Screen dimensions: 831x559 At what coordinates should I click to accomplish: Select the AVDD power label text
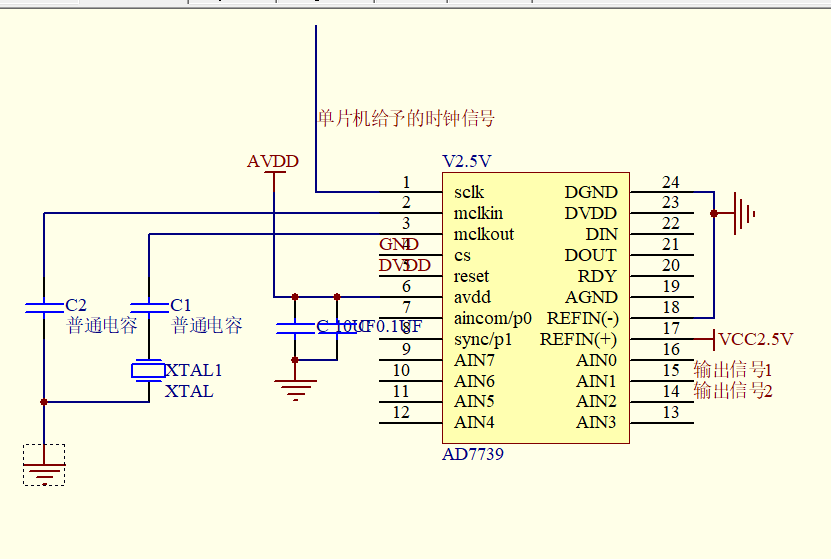[273, 161]
